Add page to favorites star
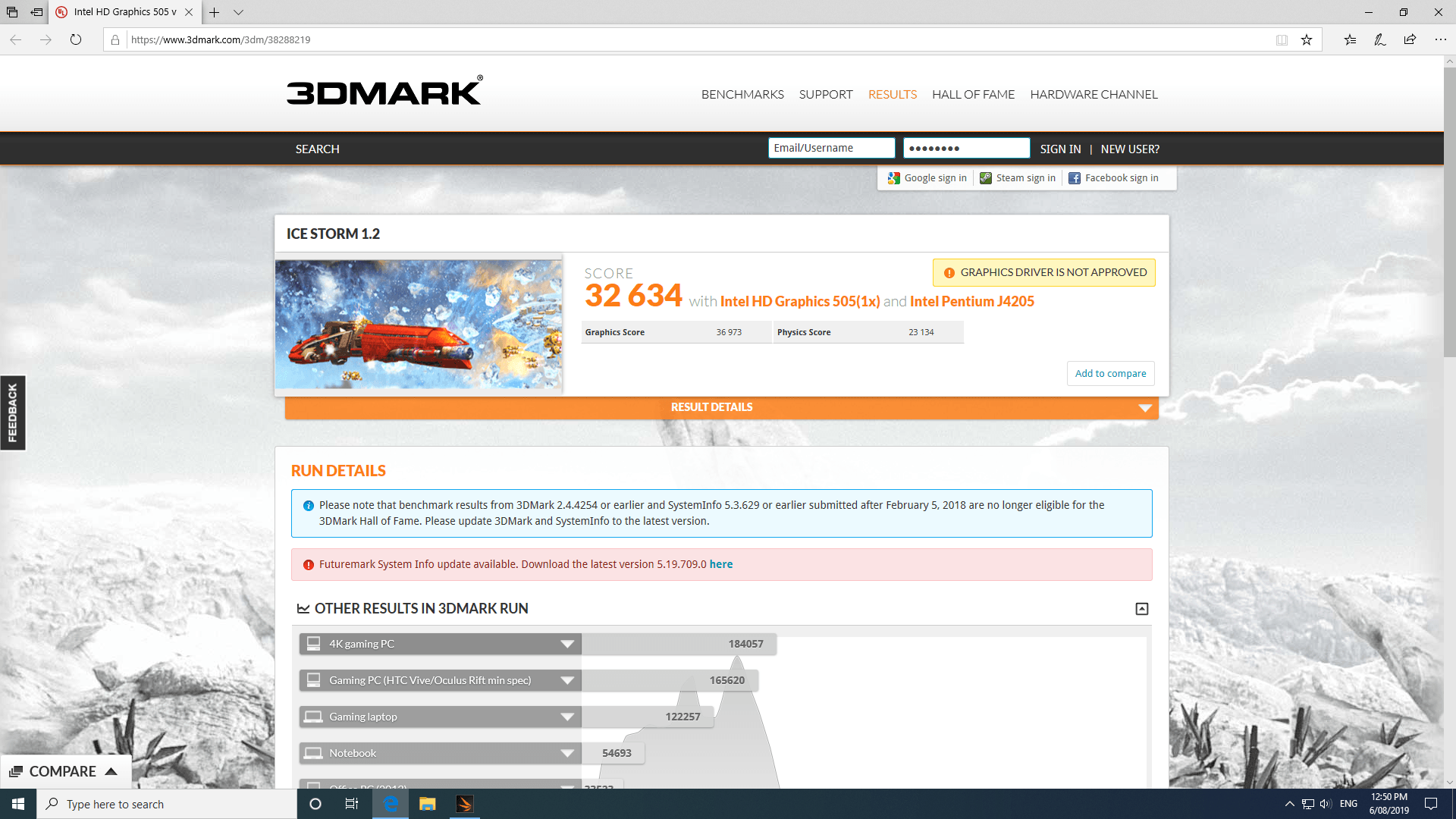The width and height of the screenshot is (1456, 819). pyautogui.click(x=1307, y=39)
